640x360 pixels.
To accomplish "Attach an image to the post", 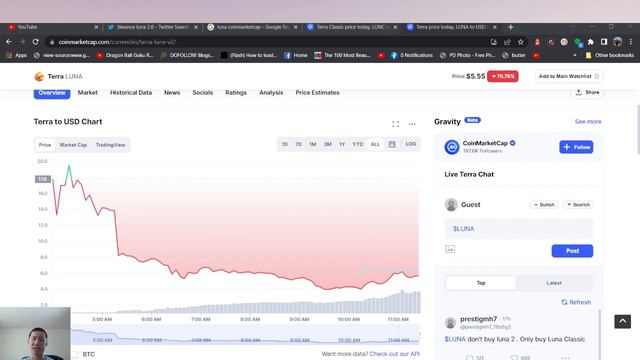I will (450, 249).
